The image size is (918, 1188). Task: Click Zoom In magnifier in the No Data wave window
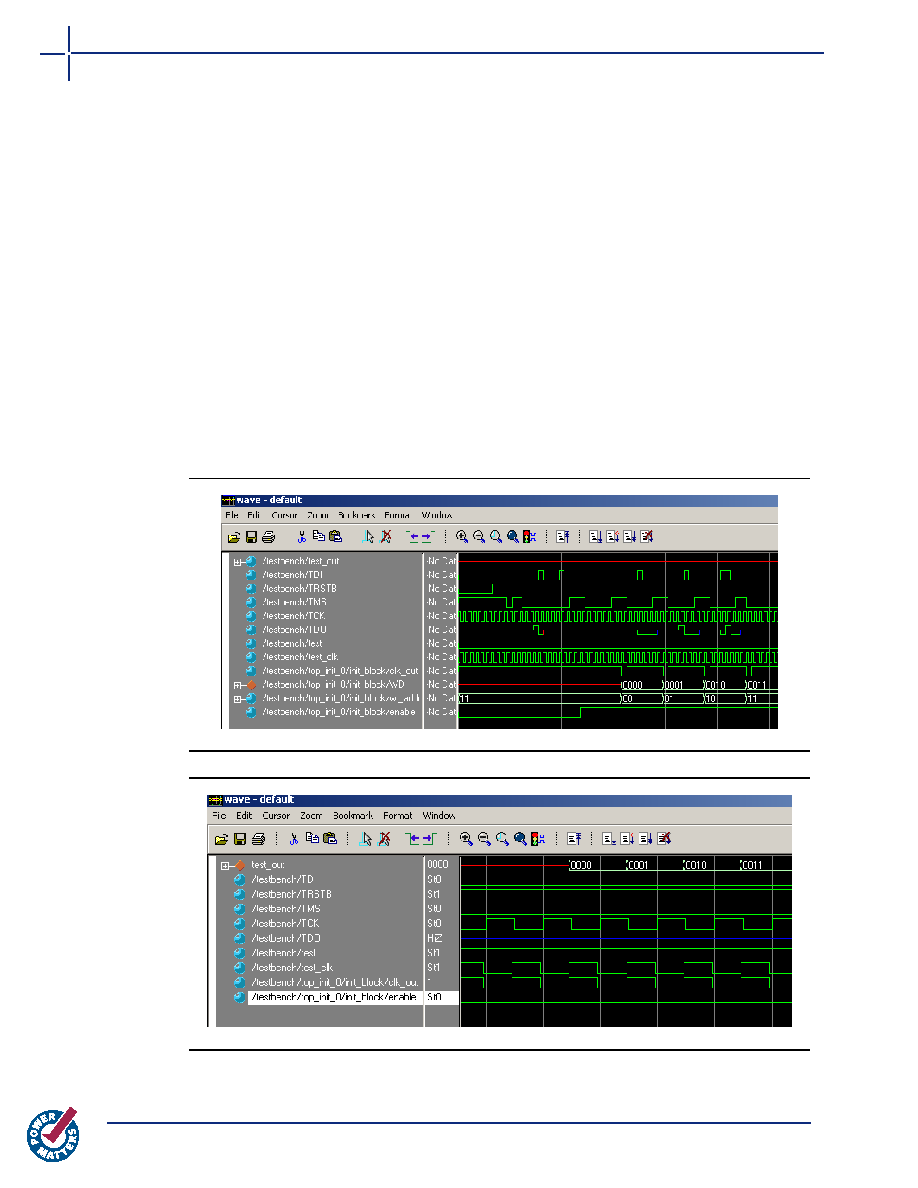[461, 536]
